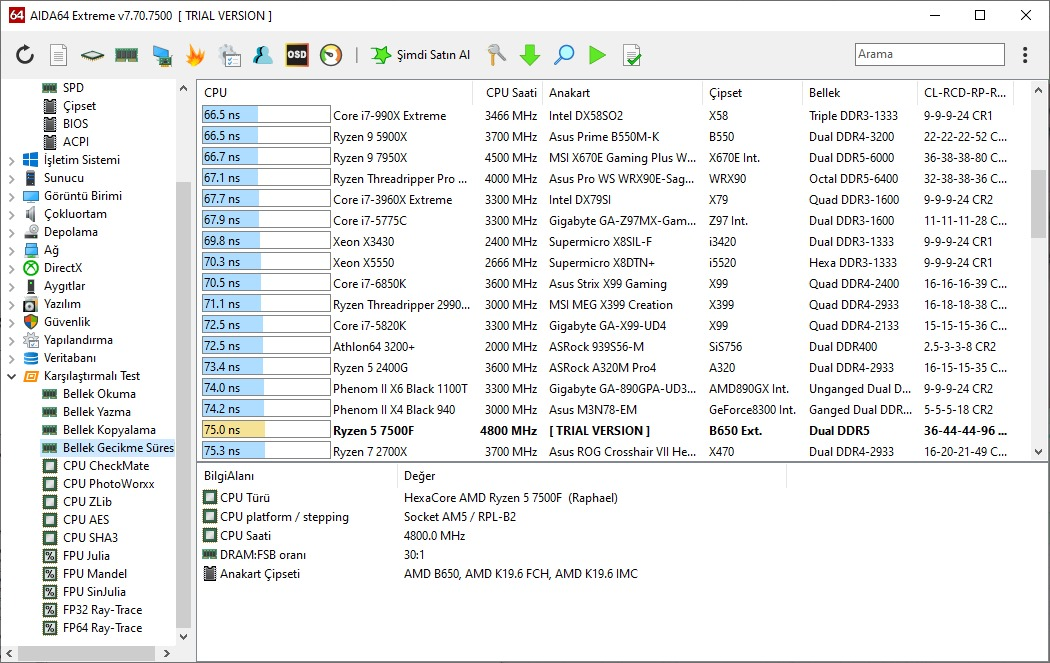Start benchmark with green play icon
The width and height of the screenshot is (1050, 663).
click(597, 55)
